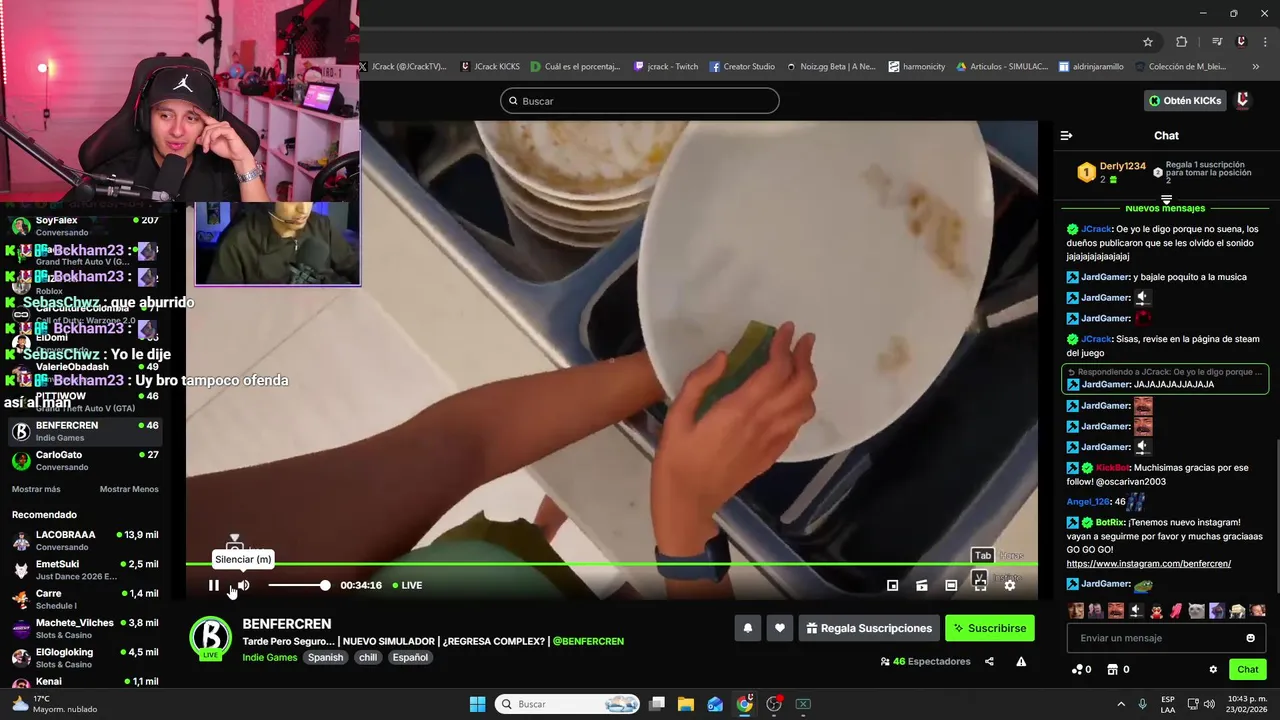Click Mostrar Menos in the sidebar
This screenshot has width=1280, height=720.
(129, 489)
